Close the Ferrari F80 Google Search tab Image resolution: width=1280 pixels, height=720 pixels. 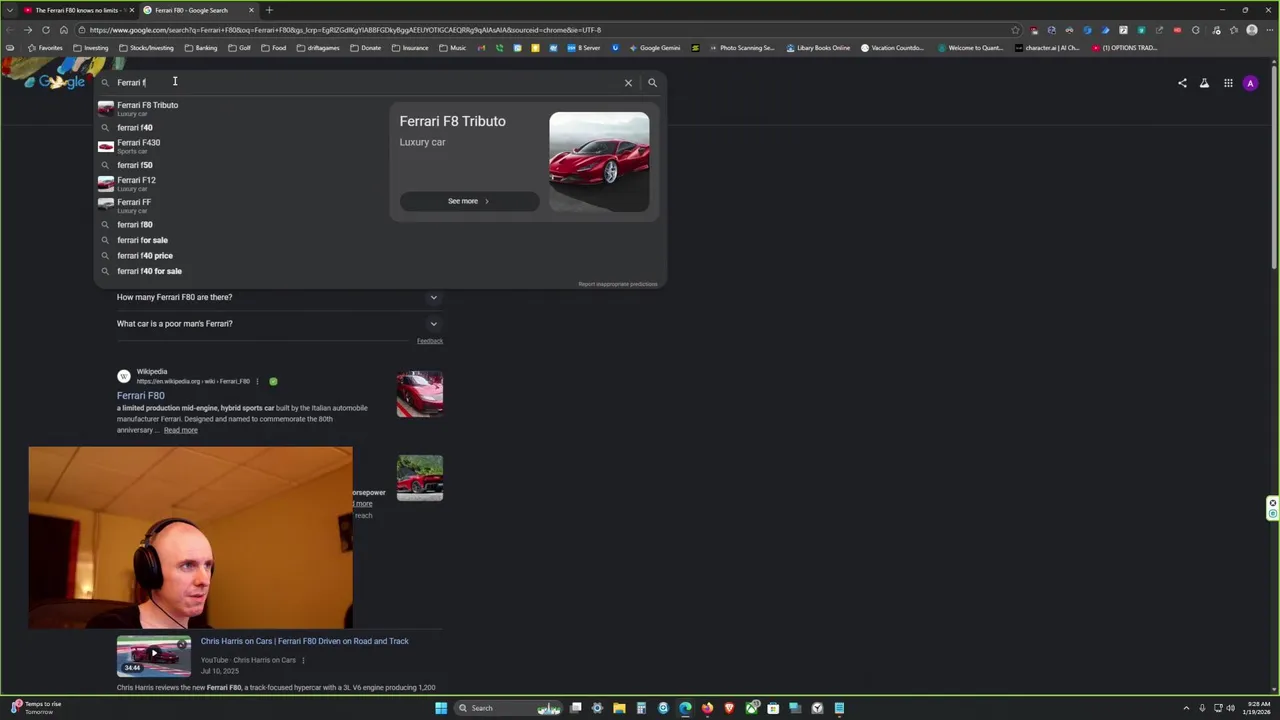coord(251,10)
